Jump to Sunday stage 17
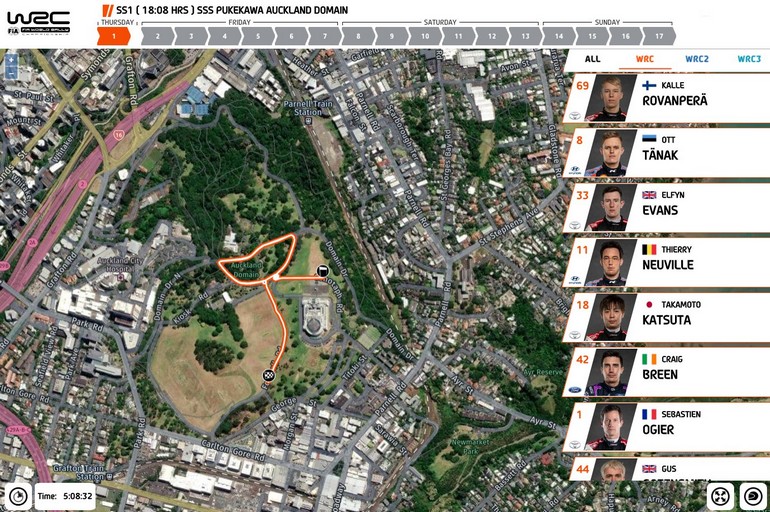 659,36
